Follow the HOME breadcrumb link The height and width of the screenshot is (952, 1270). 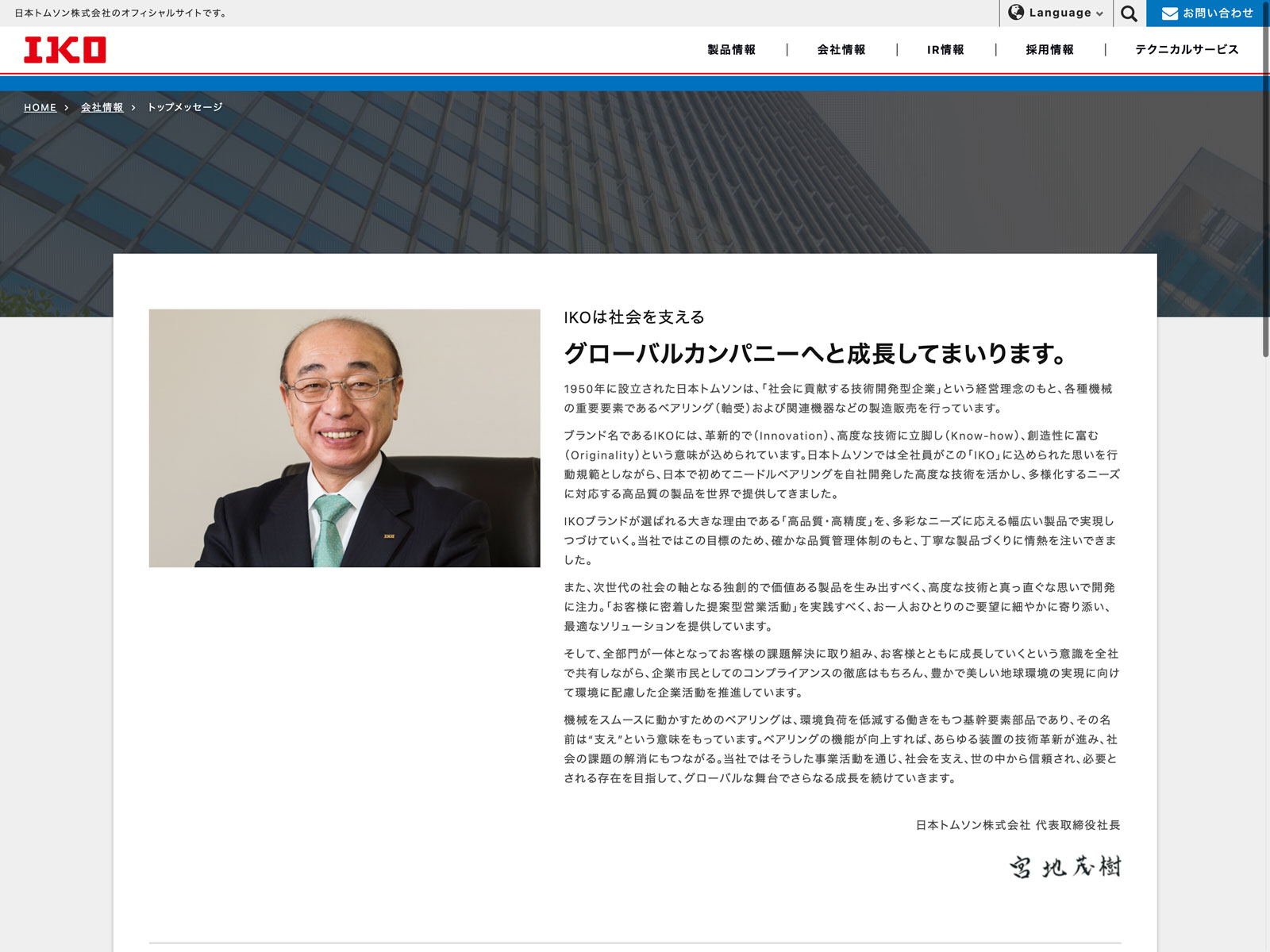[40, 108]
